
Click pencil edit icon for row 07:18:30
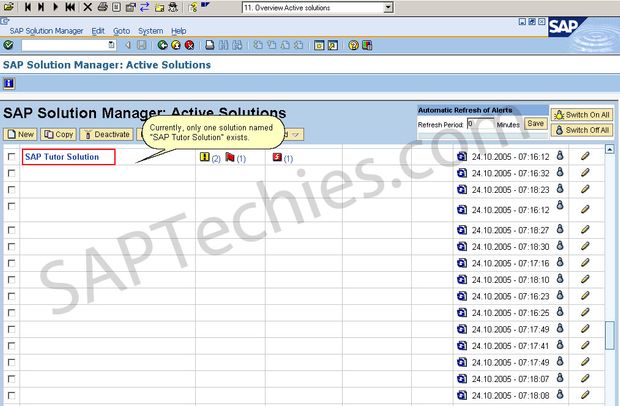[x=586, y=246]
